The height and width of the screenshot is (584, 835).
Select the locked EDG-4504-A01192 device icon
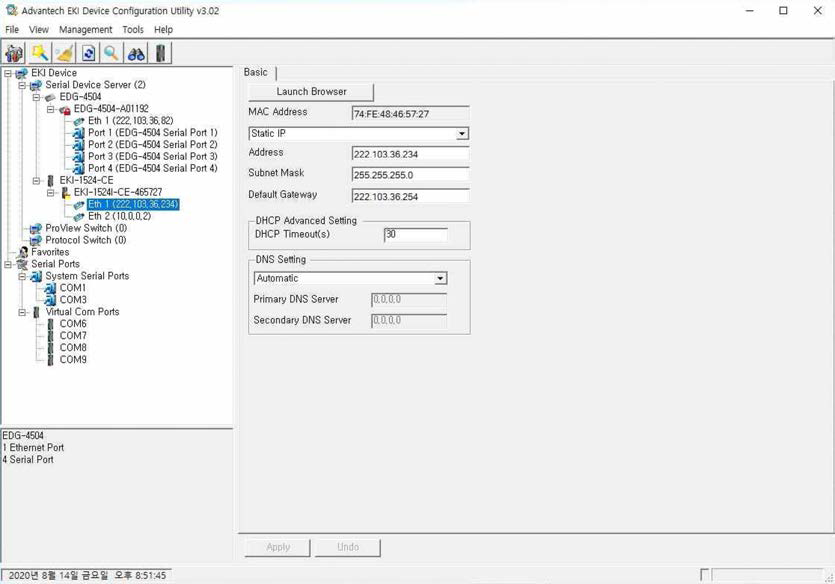64,109
